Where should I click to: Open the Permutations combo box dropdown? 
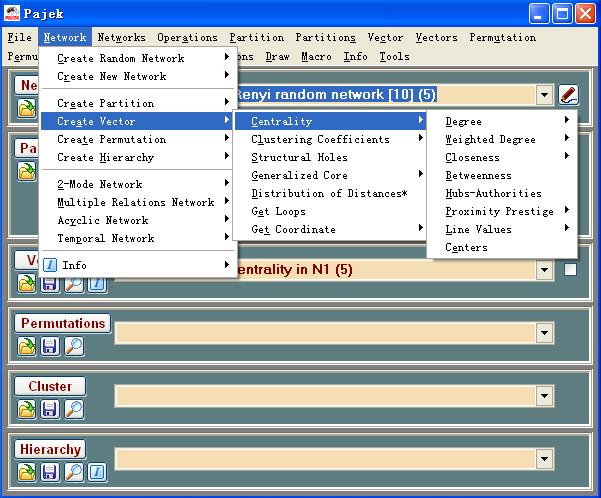(544, 332)
